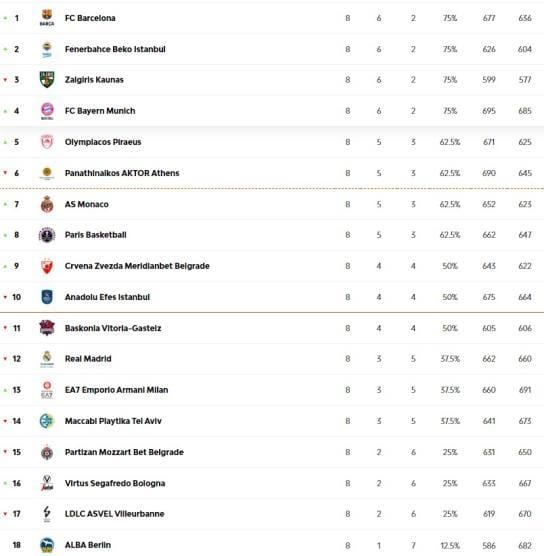
Task: Click the Olympiacos Piraeus team logo
Action: coord(47,142)
